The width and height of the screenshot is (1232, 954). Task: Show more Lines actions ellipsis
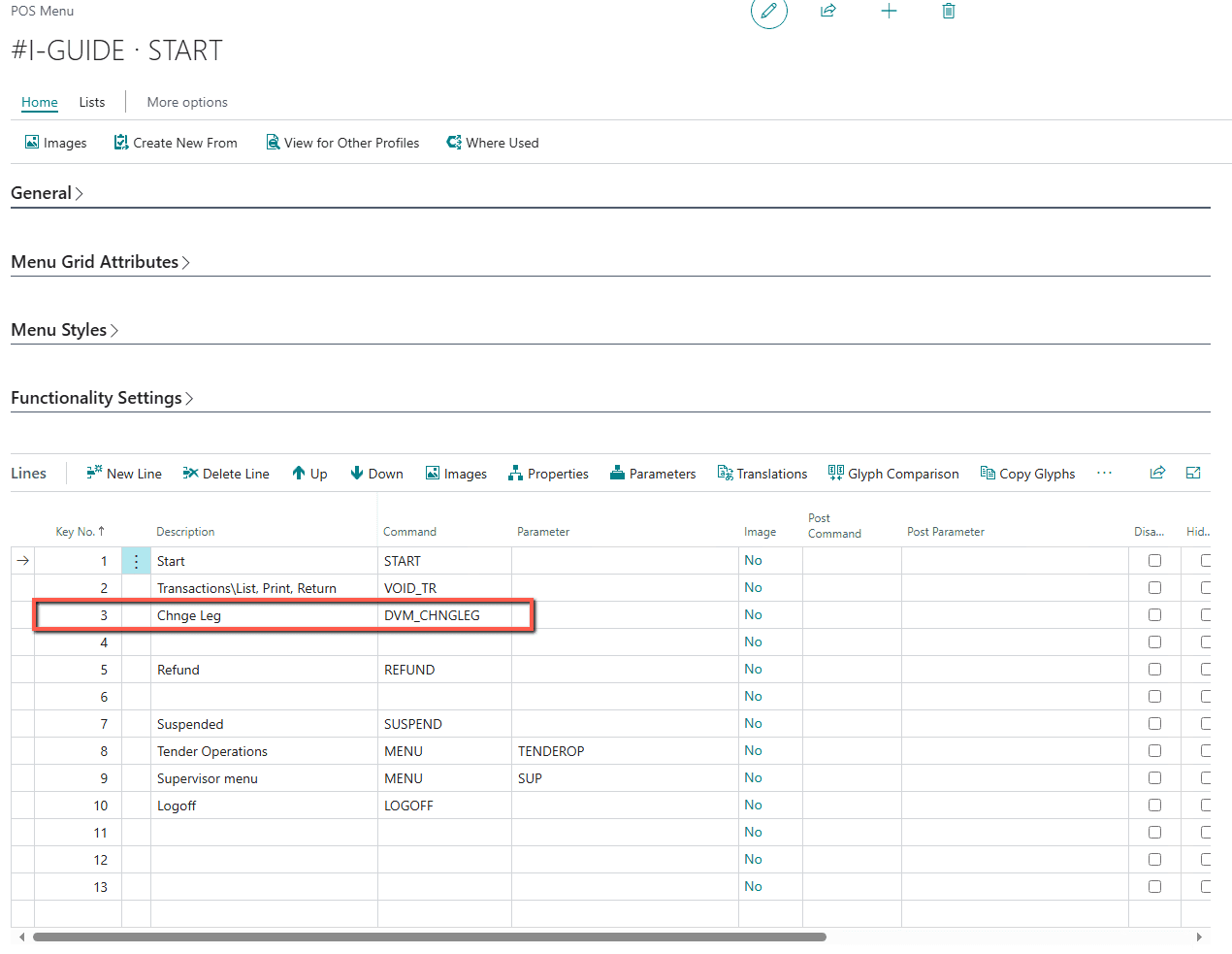(x=1104, y=473)
